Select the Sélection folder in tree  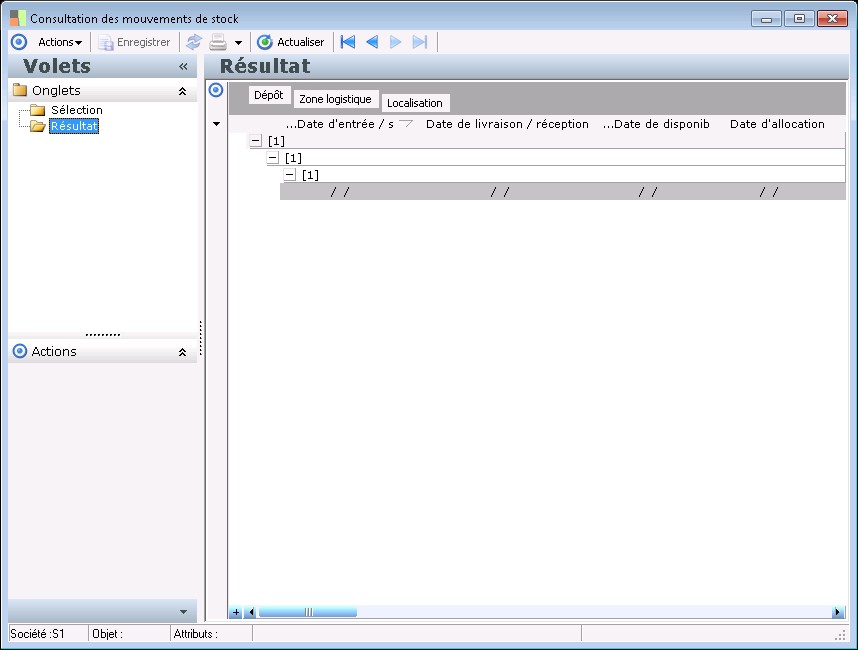[76, 110]
